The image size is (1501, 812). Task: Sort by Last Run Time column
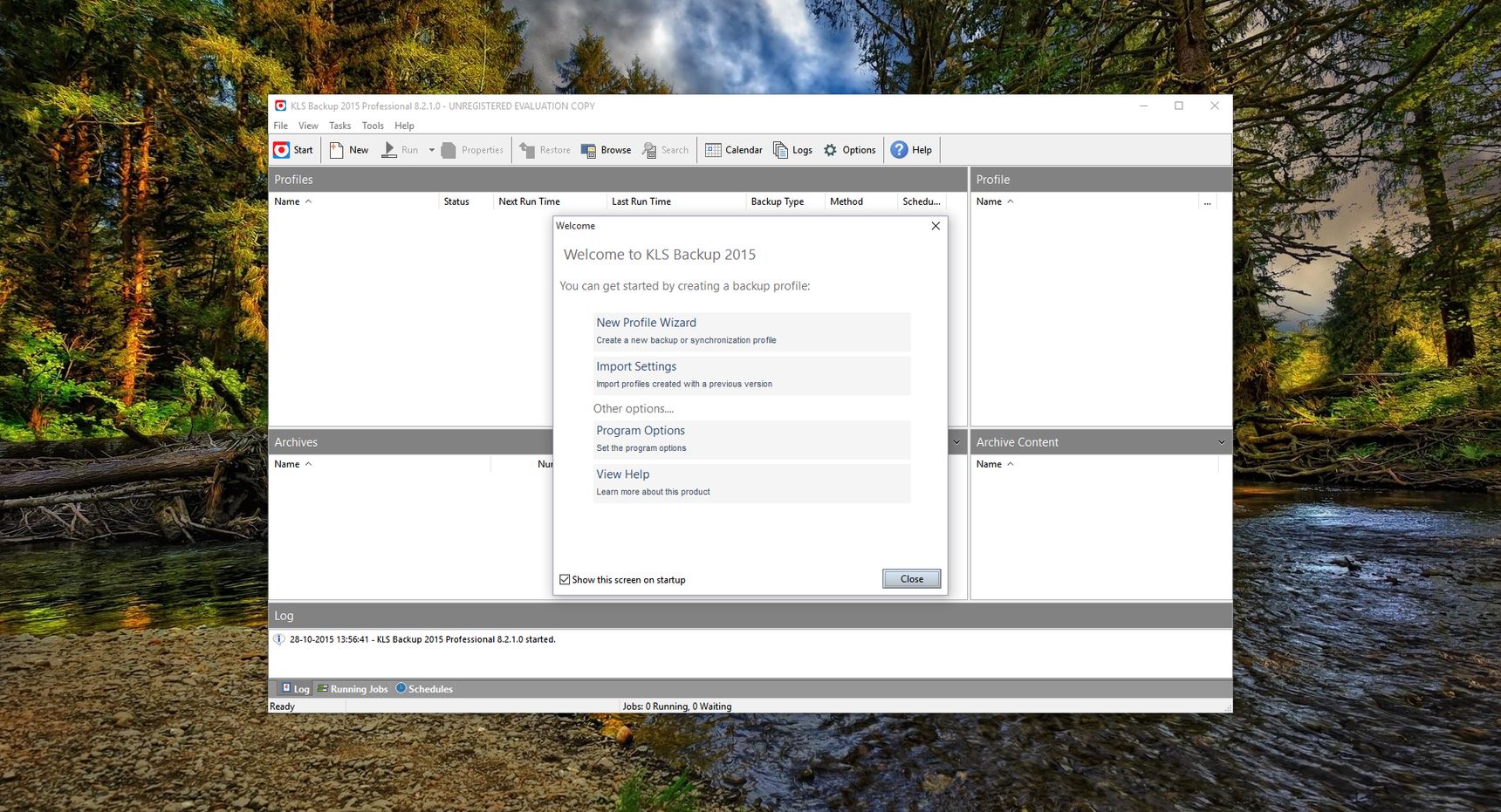pyautogui.click(x=675, y=201)
